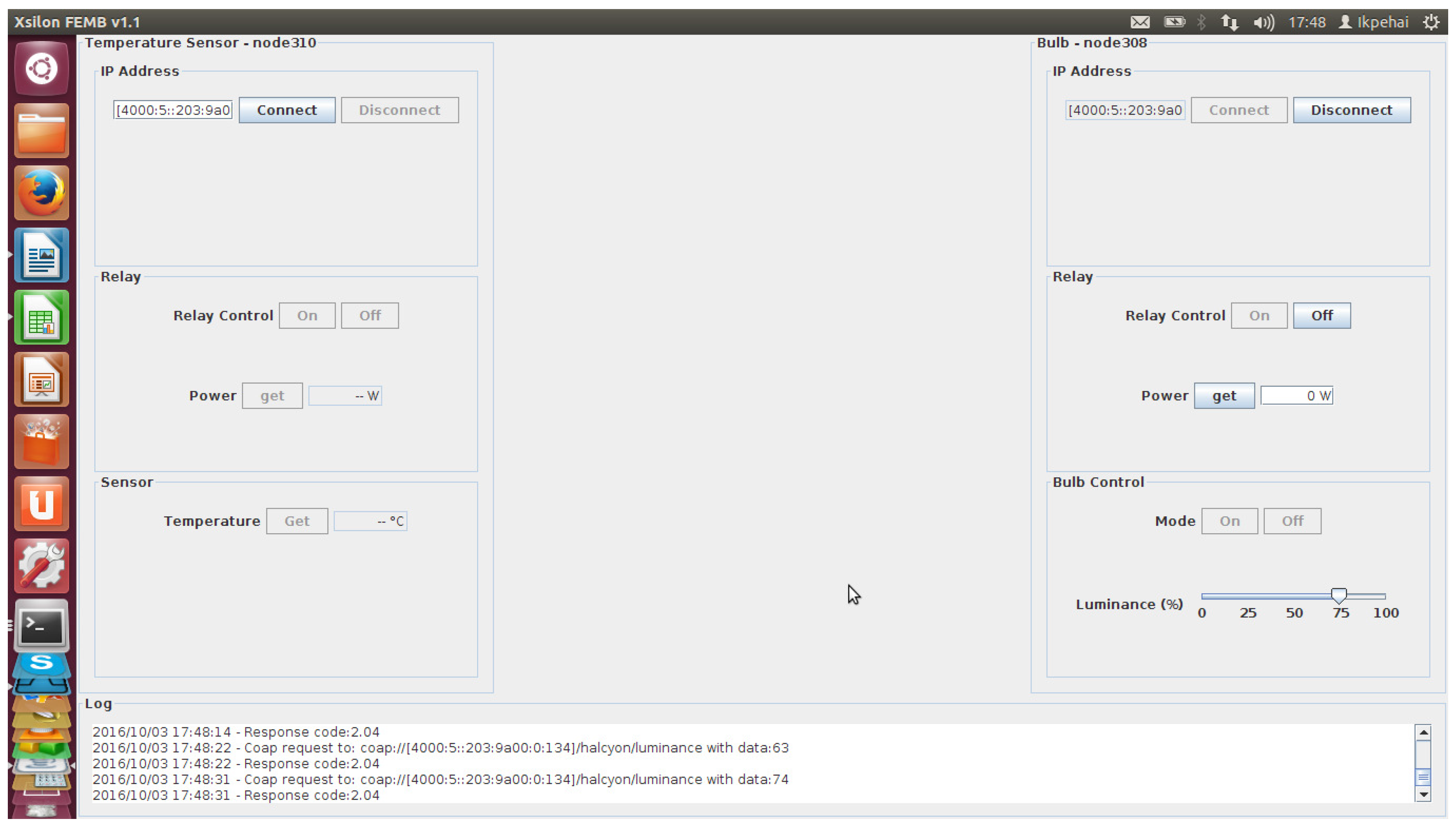Screen dimensions: 1456x828
Task: Launch LibreOffice Calc spreadsheet icon
Action: coord(42,317)
